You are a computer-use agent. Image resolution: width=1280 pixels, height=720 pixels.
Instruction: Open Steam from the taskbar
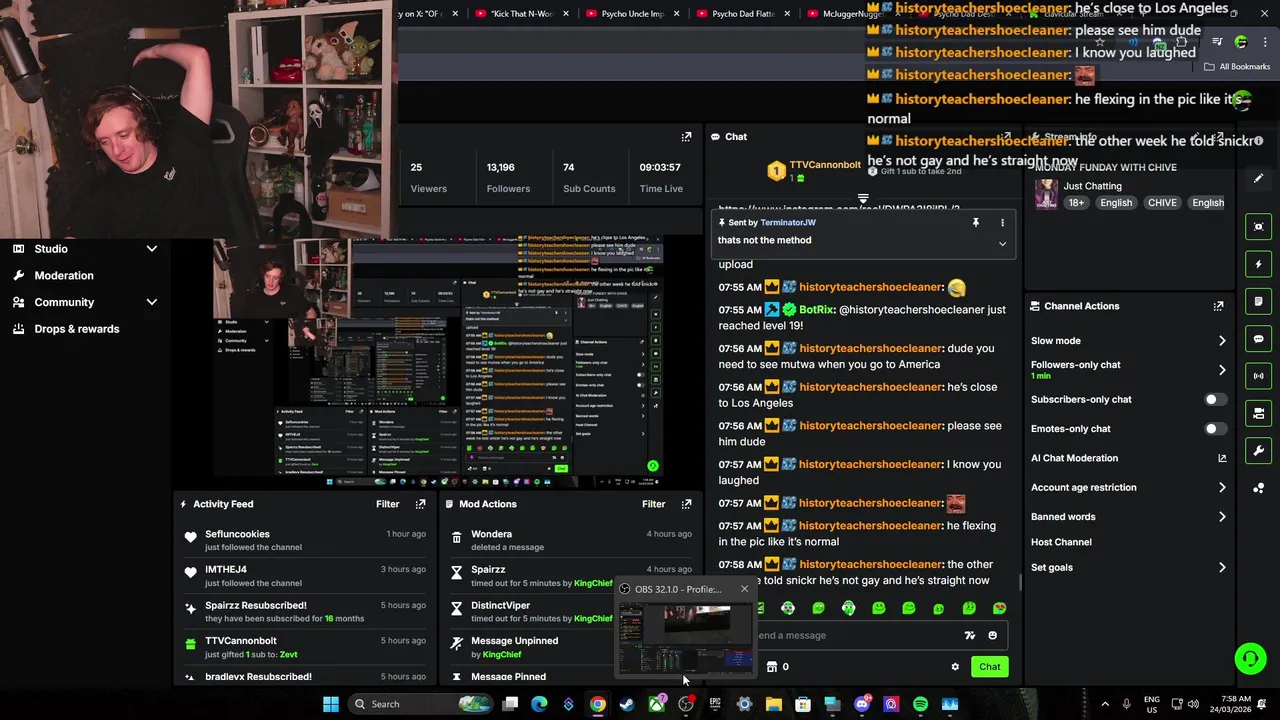tap(627, 704)
